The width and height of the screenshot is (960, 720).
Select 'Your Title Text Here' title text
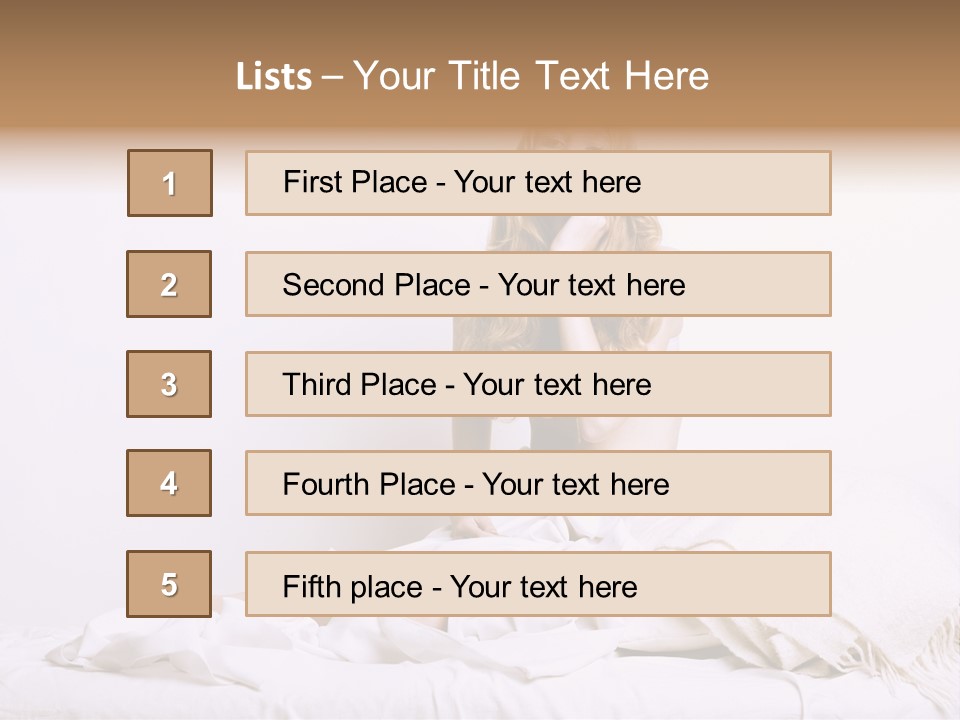tap(531, 76)
